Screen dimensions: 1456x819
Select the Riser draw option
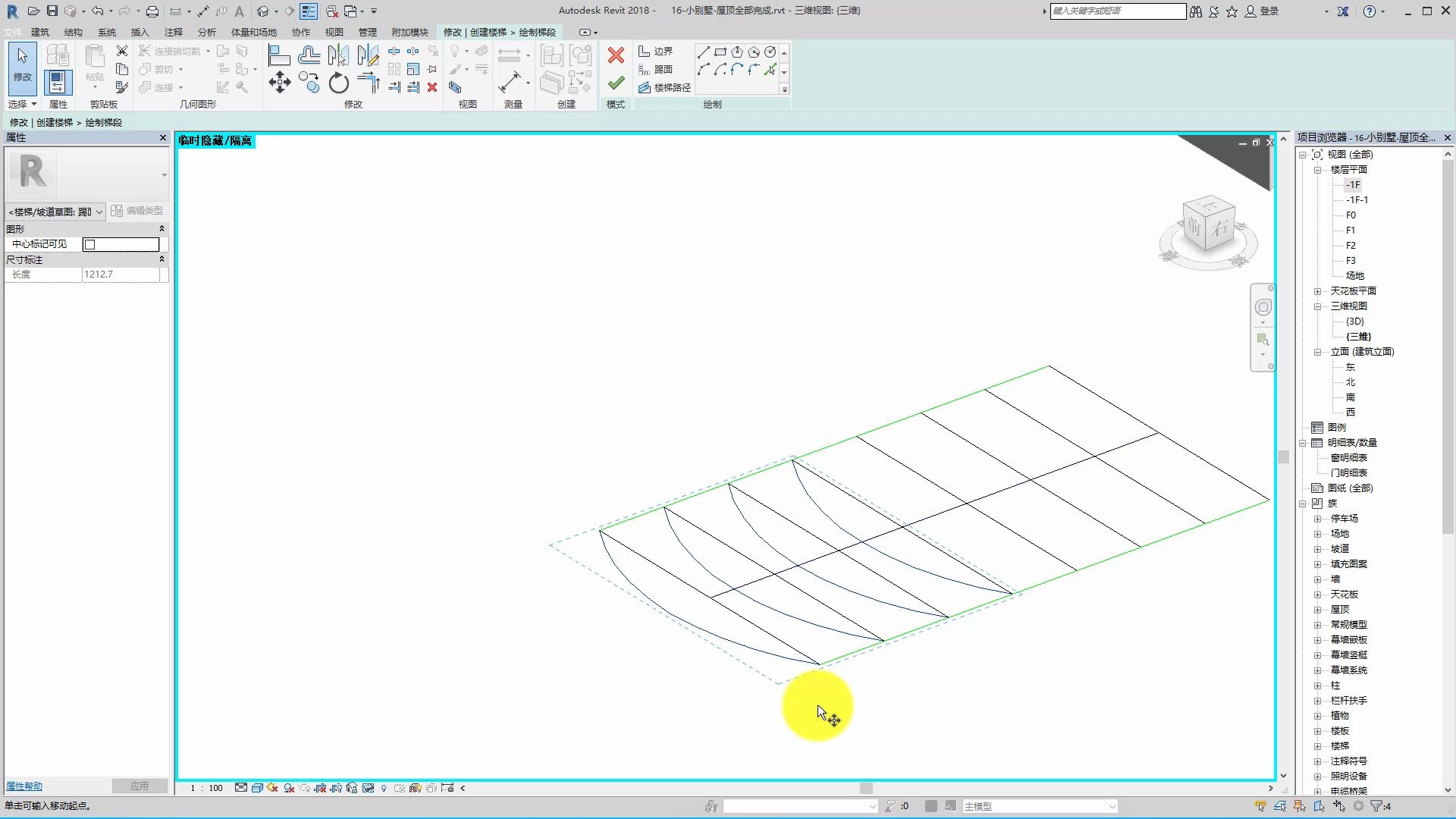(x=657, y=69)
